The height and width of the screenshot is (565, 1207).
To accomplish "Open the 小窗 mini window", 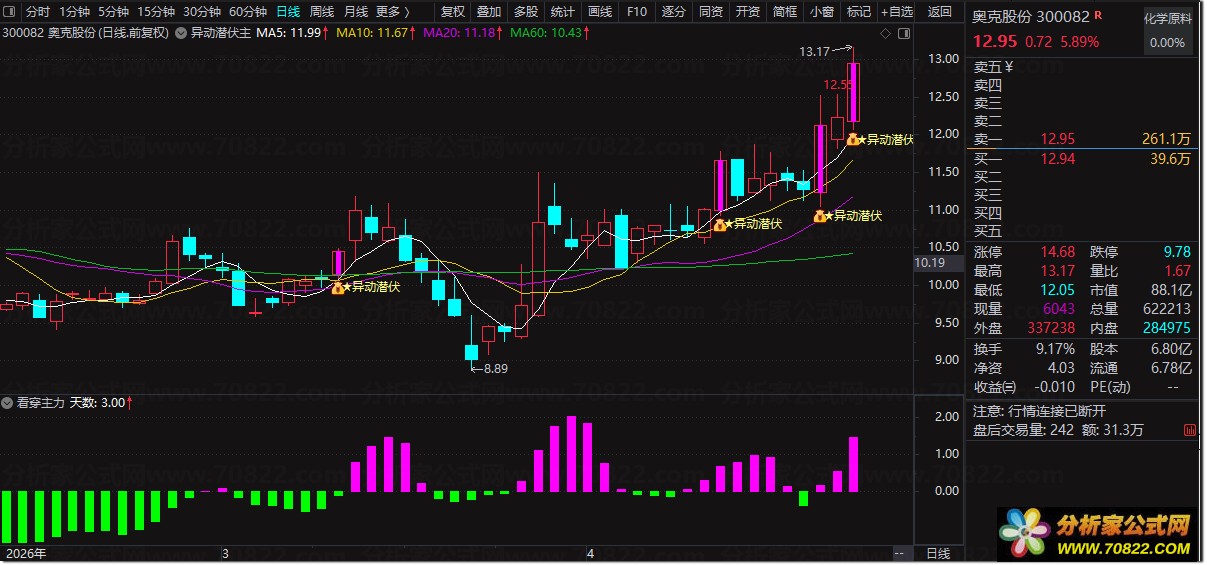I will (x=822, y=12).
